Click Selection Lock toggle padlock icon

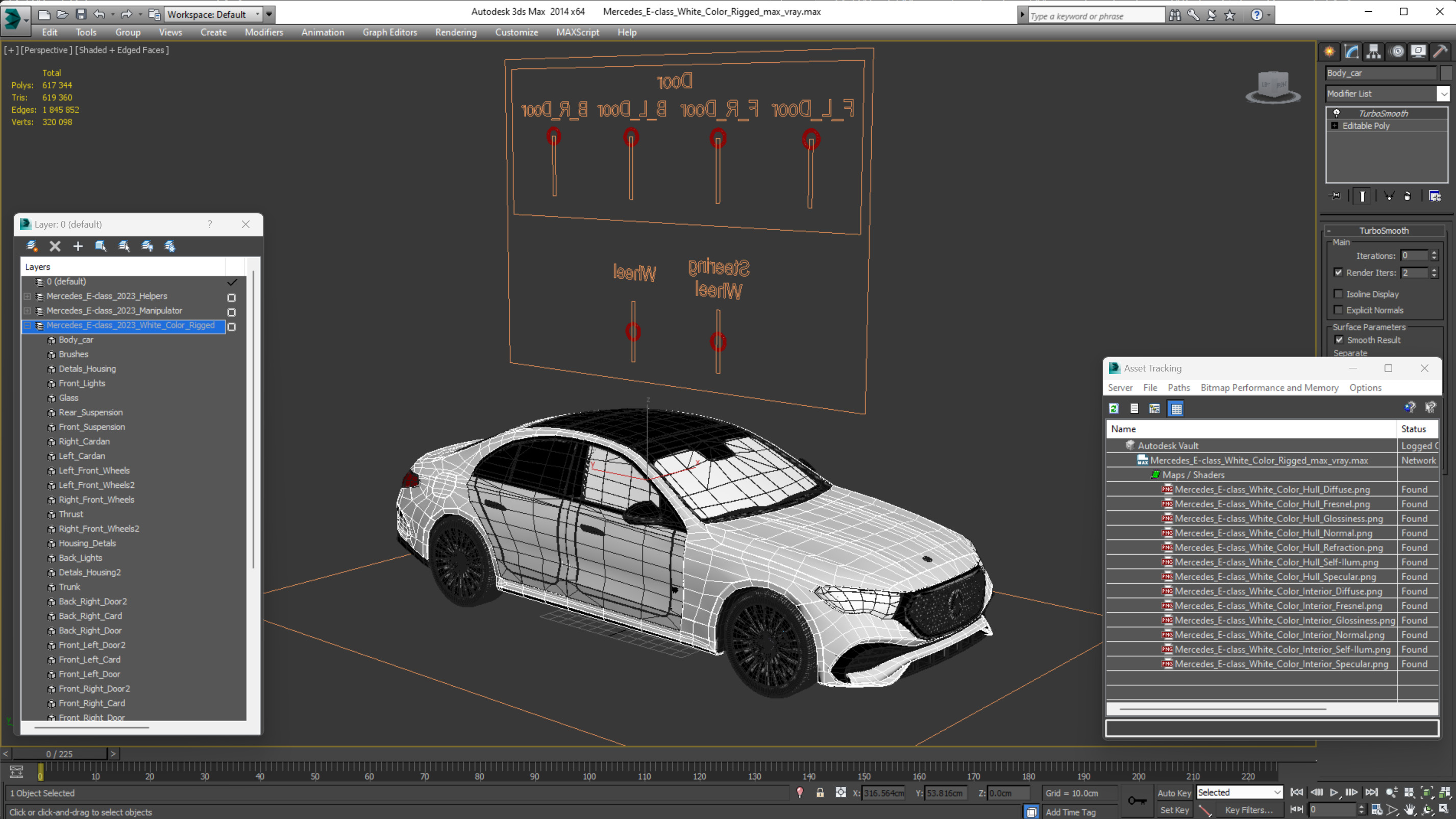pyautogui.click(x=820, y=792)
